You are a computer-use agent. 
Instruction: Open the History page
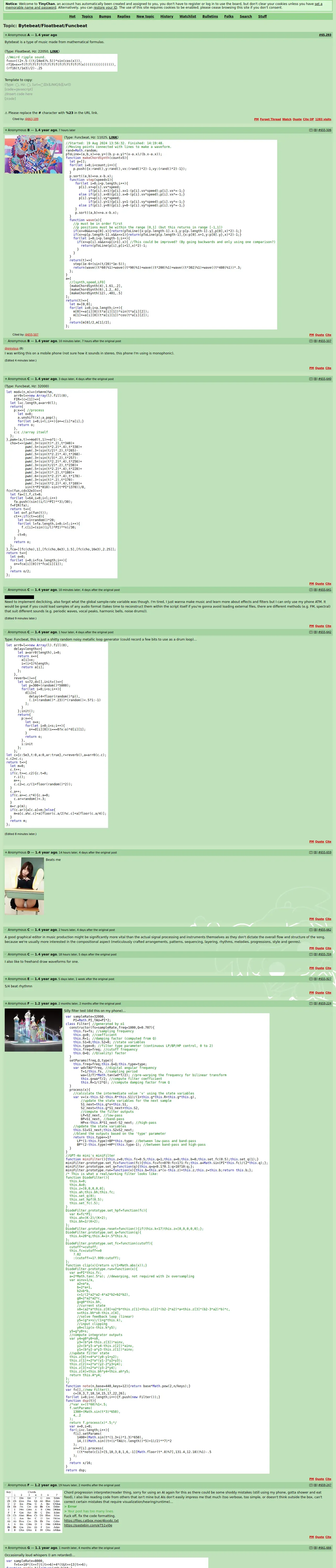pyautogui.click(x=166, y=16)
